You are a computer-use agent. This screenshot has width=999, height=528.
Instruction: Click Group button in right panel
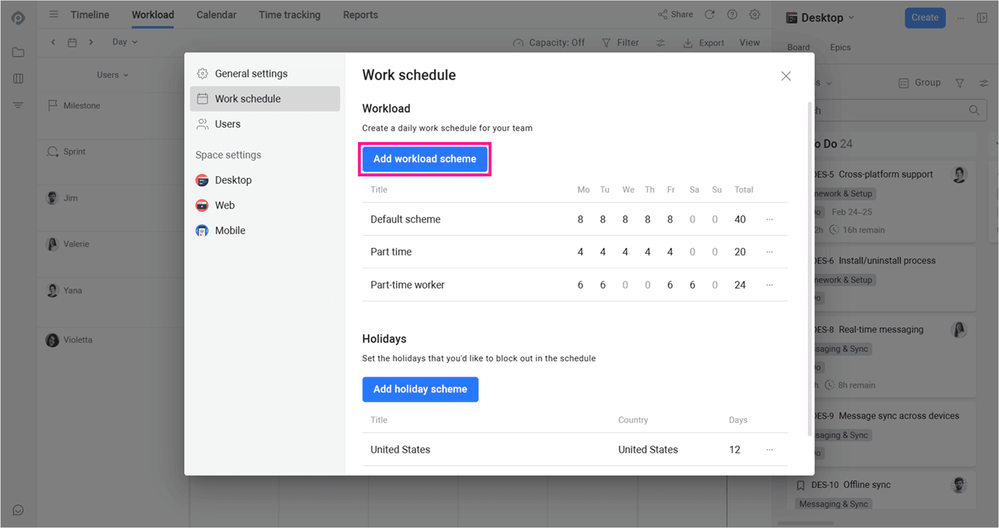(919, 83)
